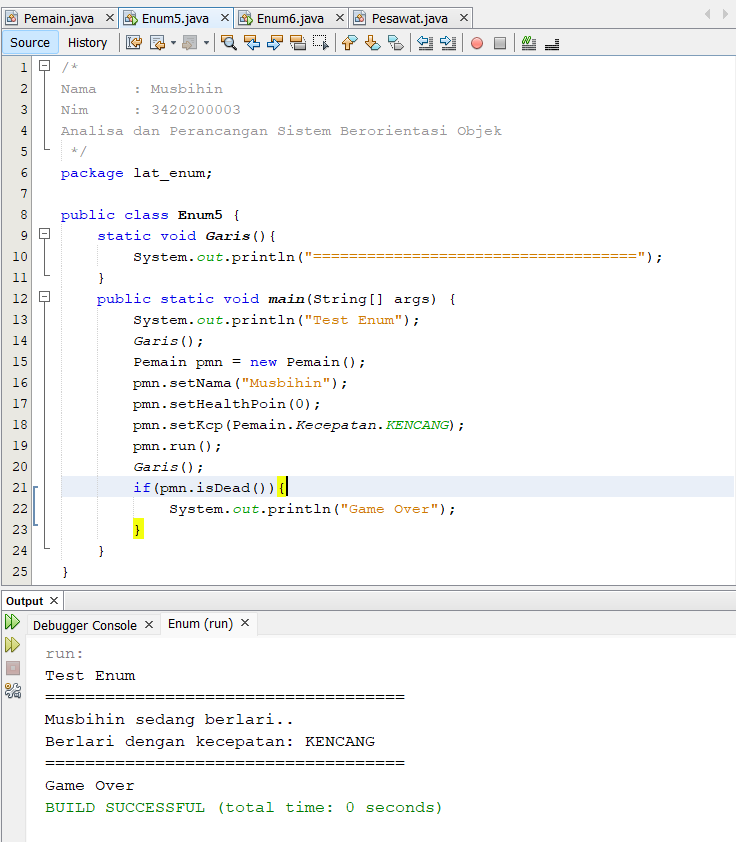This screenshot has height=842, width=736.
Task: Close the Pemain.java tab
Action: (110, 18)
